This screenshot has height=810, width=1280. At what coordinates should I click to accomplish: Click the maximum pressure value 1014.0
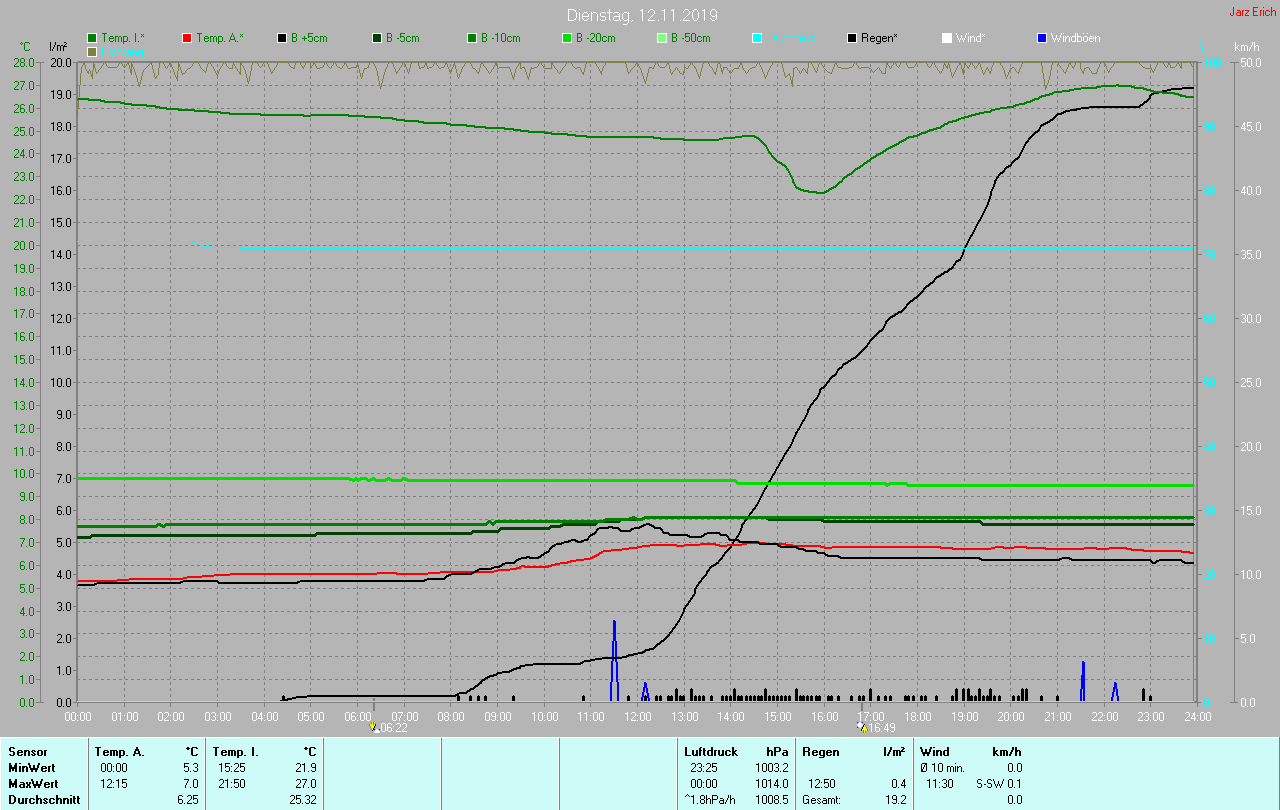pos(771,783)
